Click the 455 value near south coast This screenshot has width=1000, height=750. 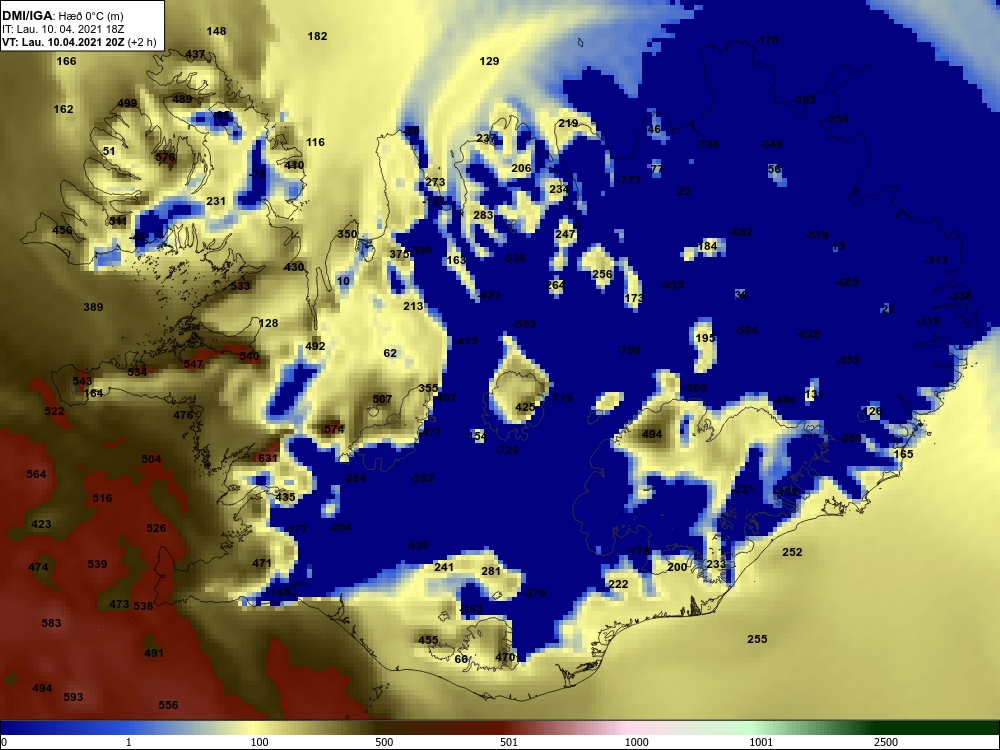click(x=428, y=640)
